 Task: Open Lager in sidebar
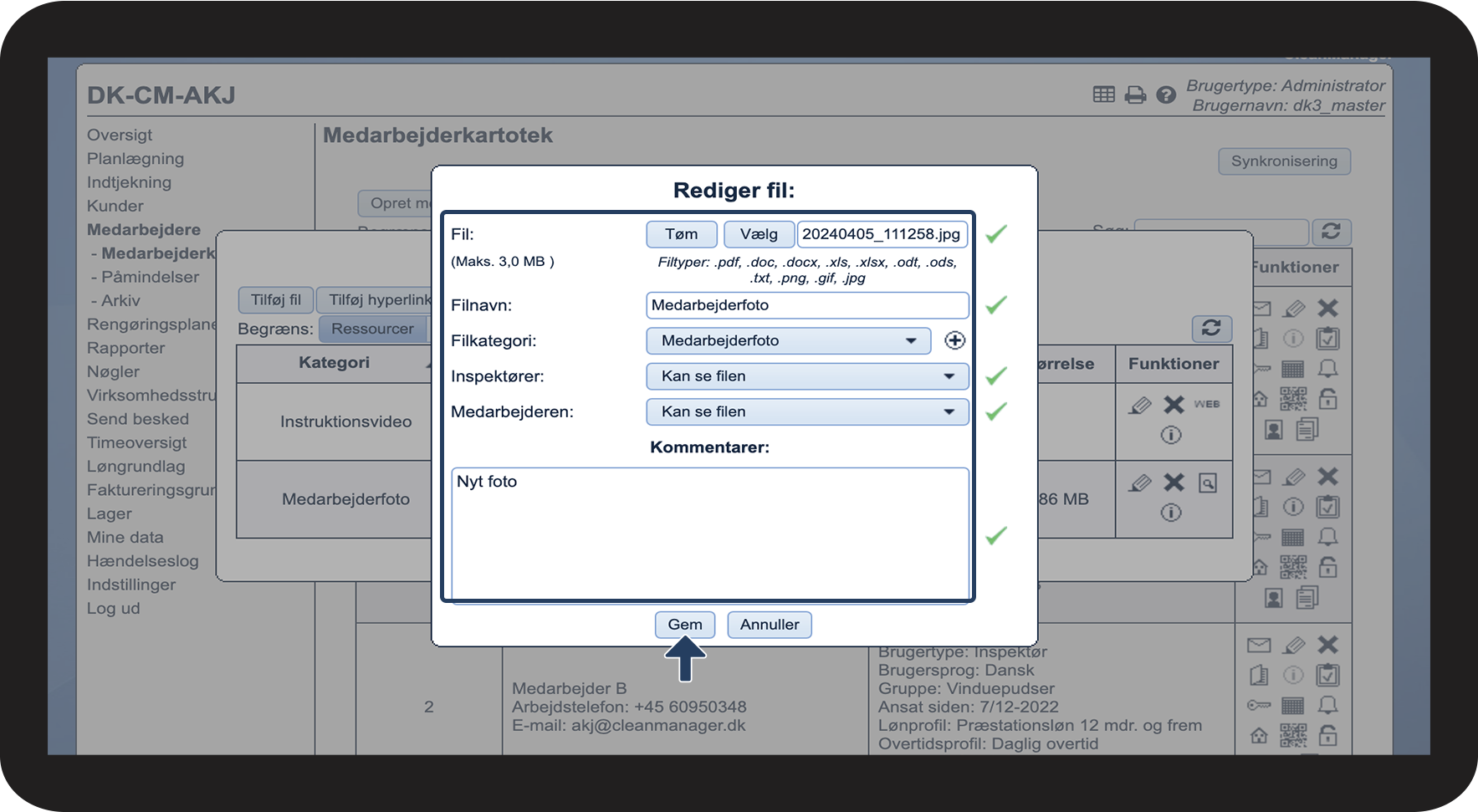pos(110,513)
